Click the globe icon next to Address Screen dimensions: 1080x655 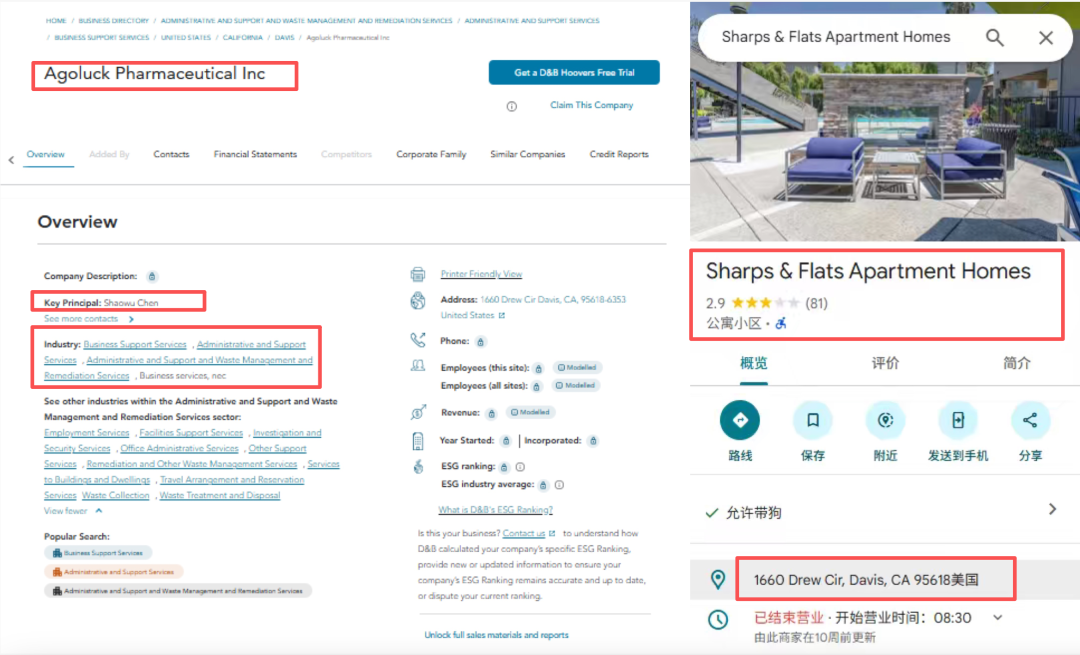point(418,301)
